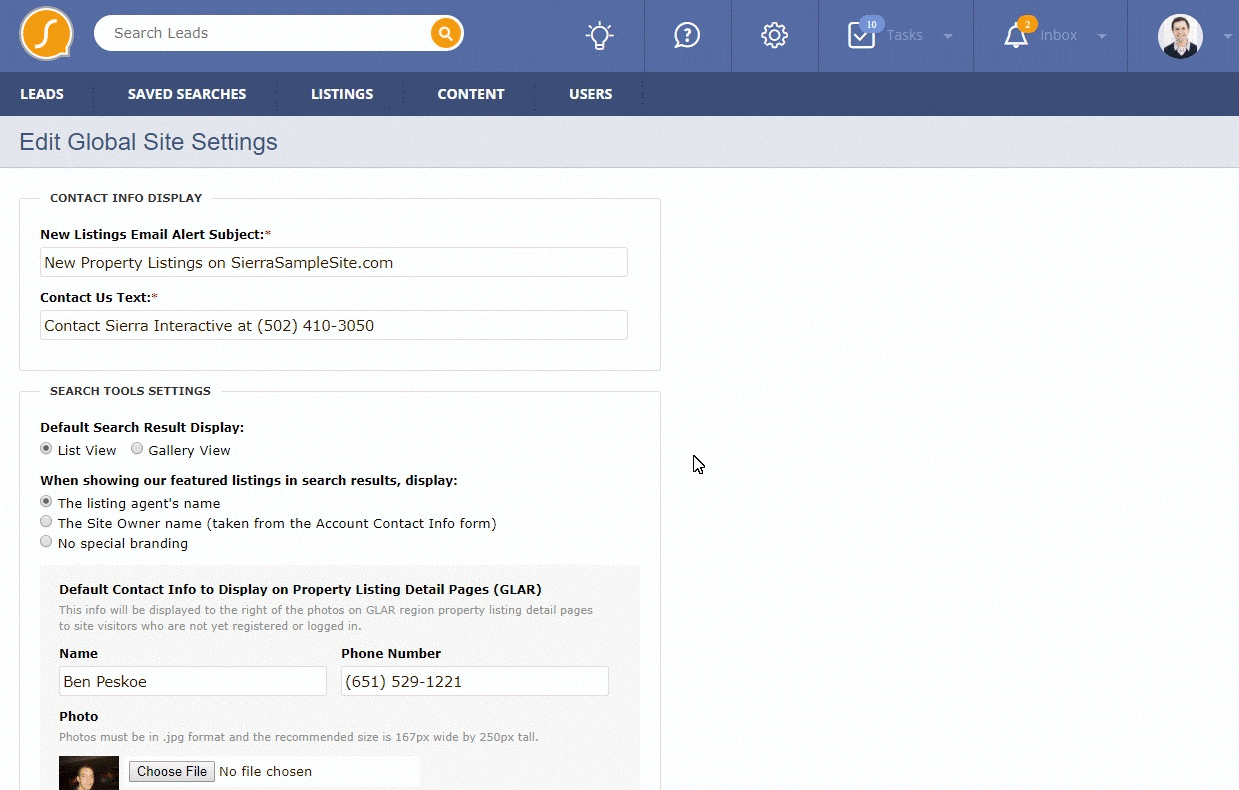This screenshot has height=790, width=1239.
Task: Expand the Inbox dropdown arrow
Action: tap(1102, 37)
